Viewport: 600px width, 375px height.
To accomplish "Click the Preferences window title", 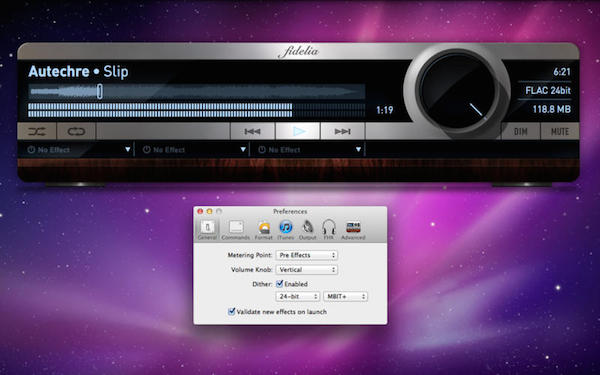I will coord(290,211).
